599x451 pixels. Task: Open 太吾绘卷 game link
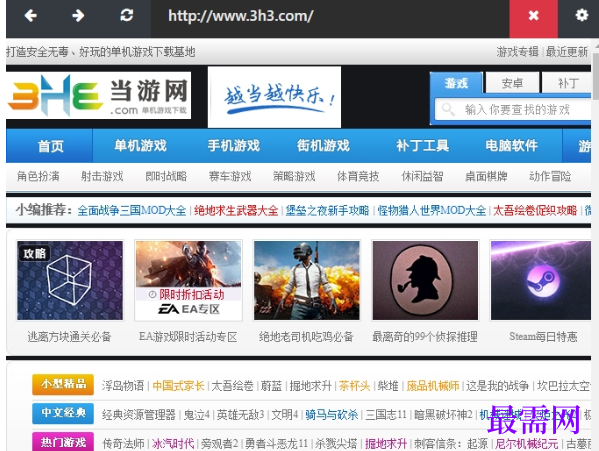(x=232, y=386)
